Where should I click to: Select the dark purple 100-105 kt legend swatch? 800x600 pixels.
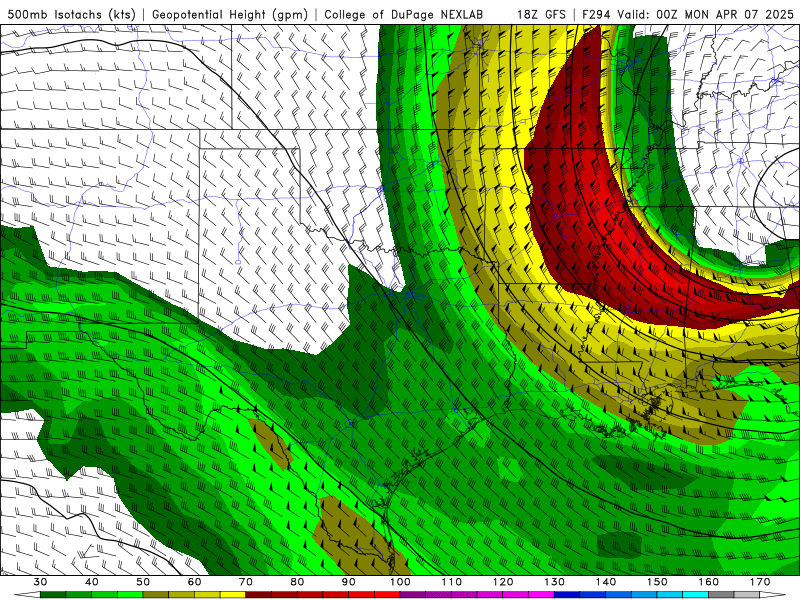(x=413, y=595)
